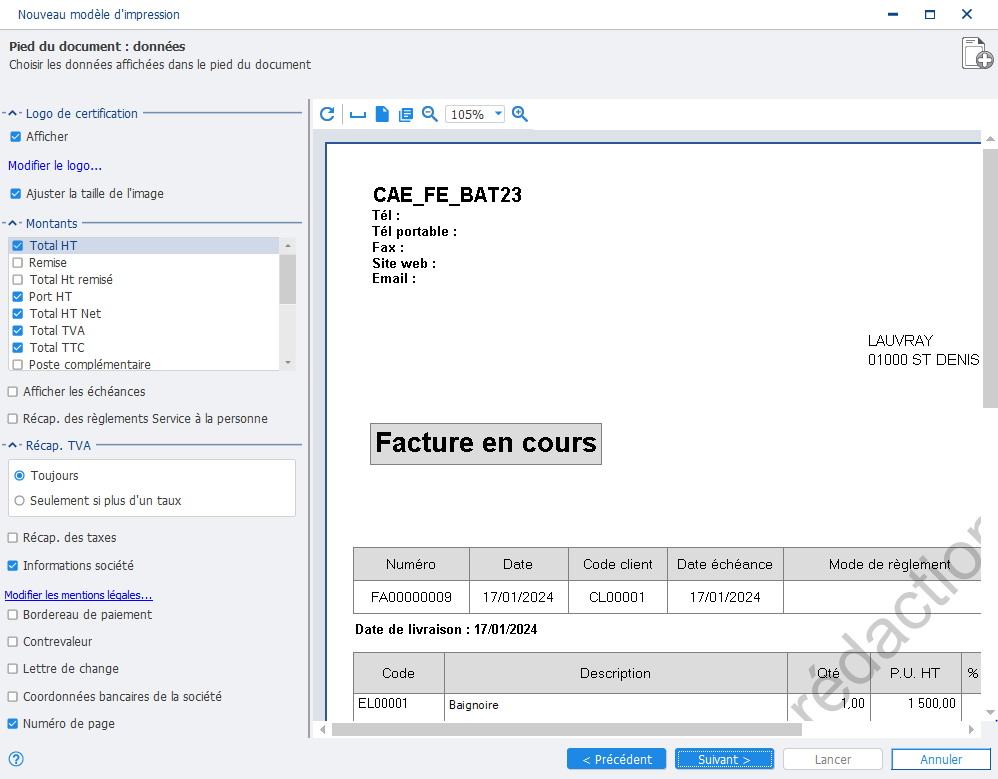
Task: Click the Montants list scrollbar thumb
Action: [288, 279]
